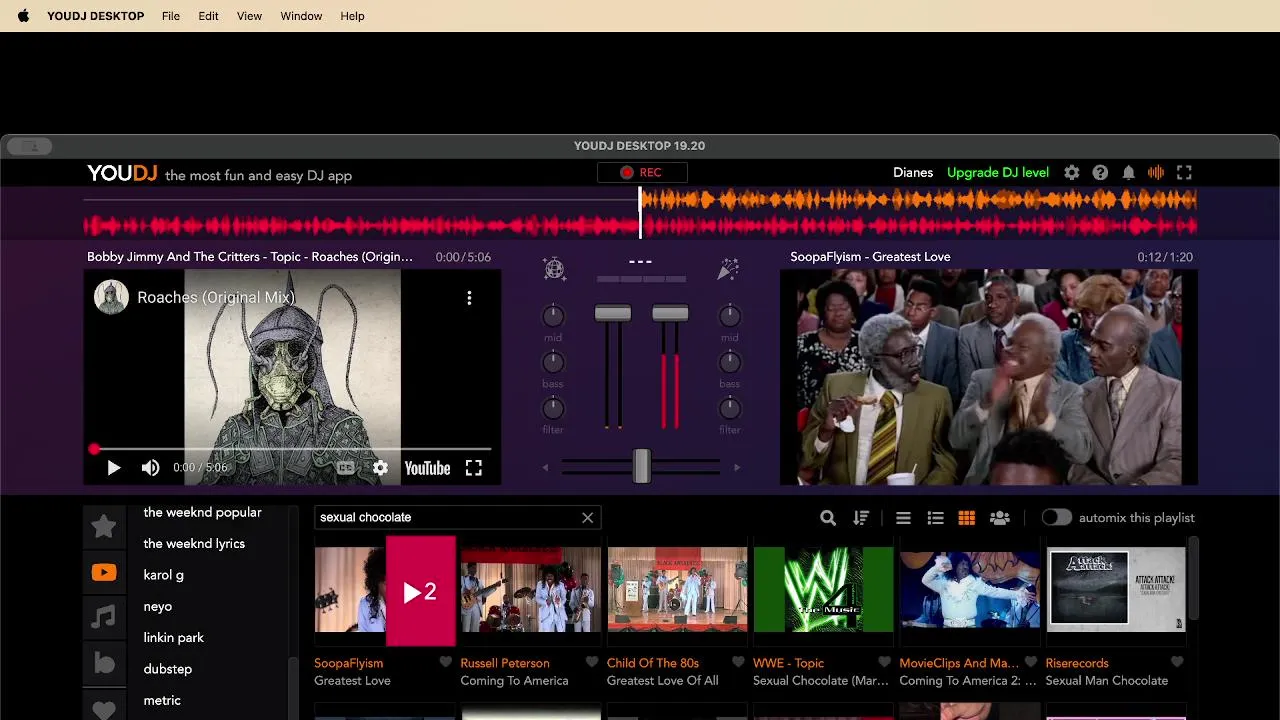The width and height of the screenshot is (1280, 720).
Task: Open the YouTube video three-dot menu
Action: pos(469,298)
